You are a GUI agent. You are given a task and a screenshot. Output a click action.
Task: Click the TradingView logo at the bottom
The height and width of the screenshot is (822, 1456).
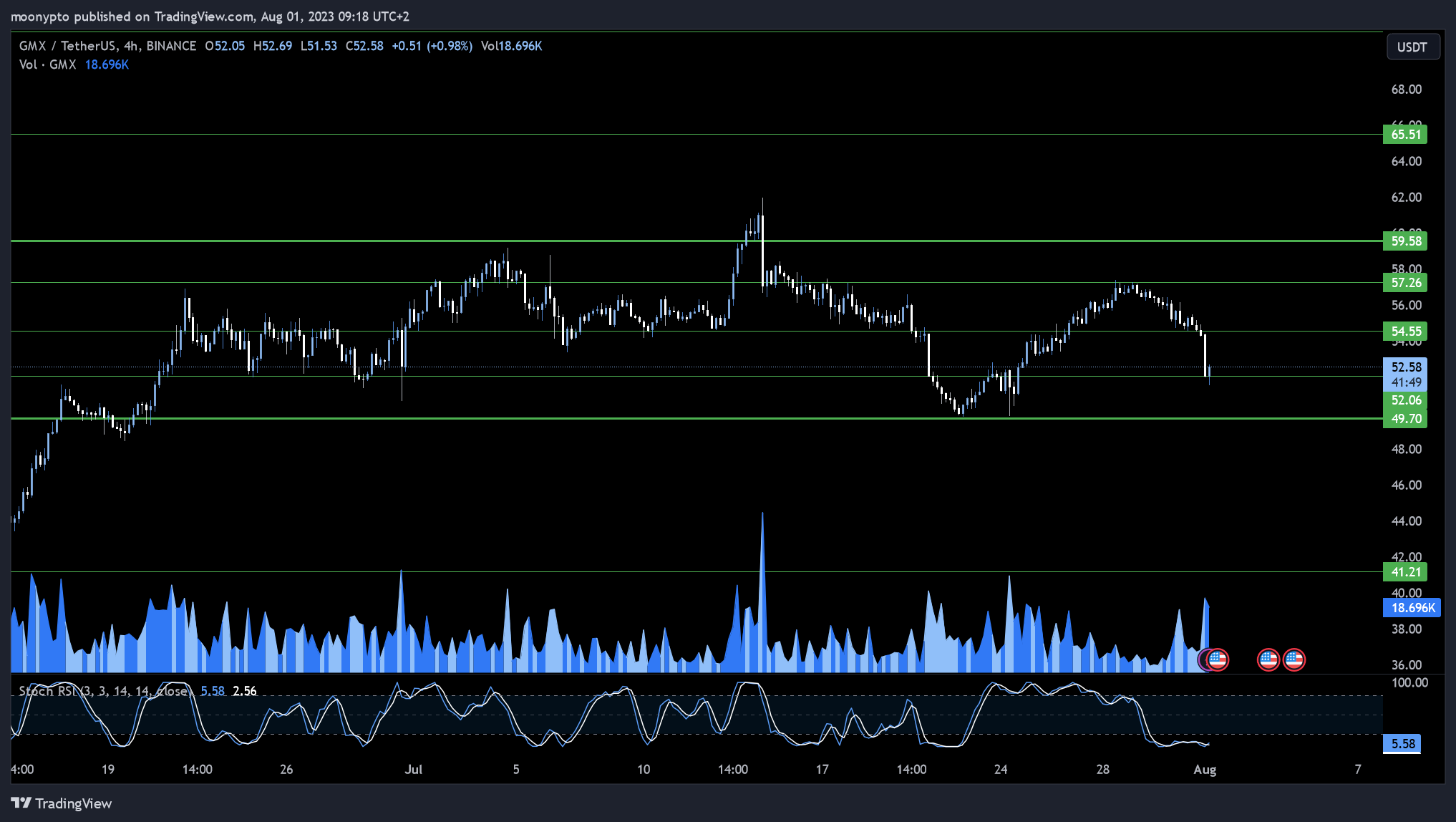[x=62, y=803]
